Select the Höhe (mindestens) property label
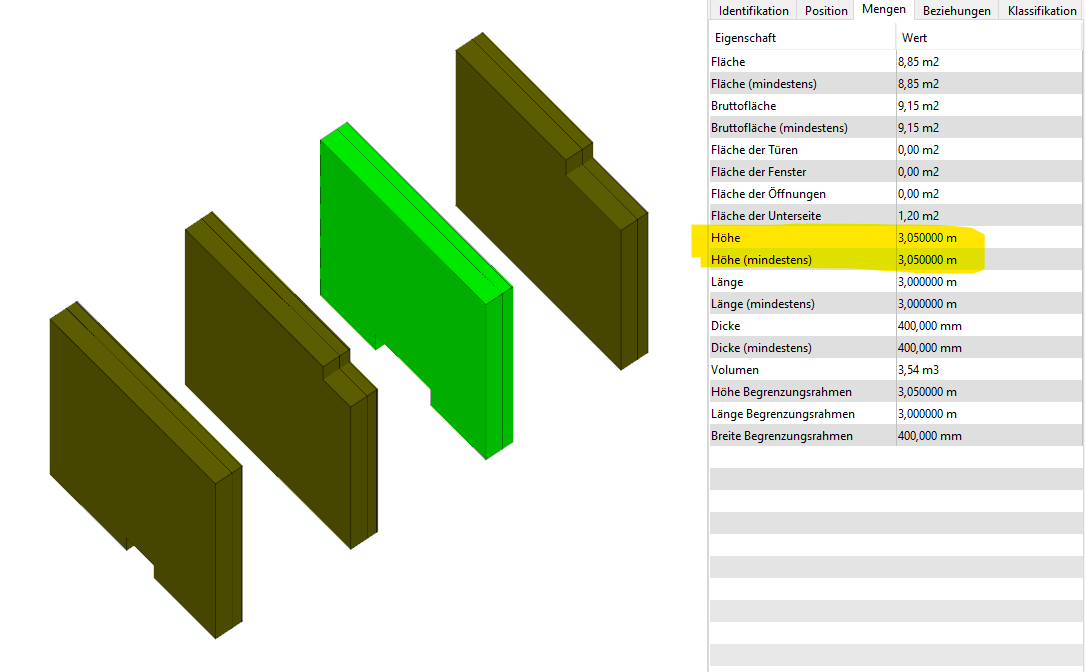 pos(760,260)
